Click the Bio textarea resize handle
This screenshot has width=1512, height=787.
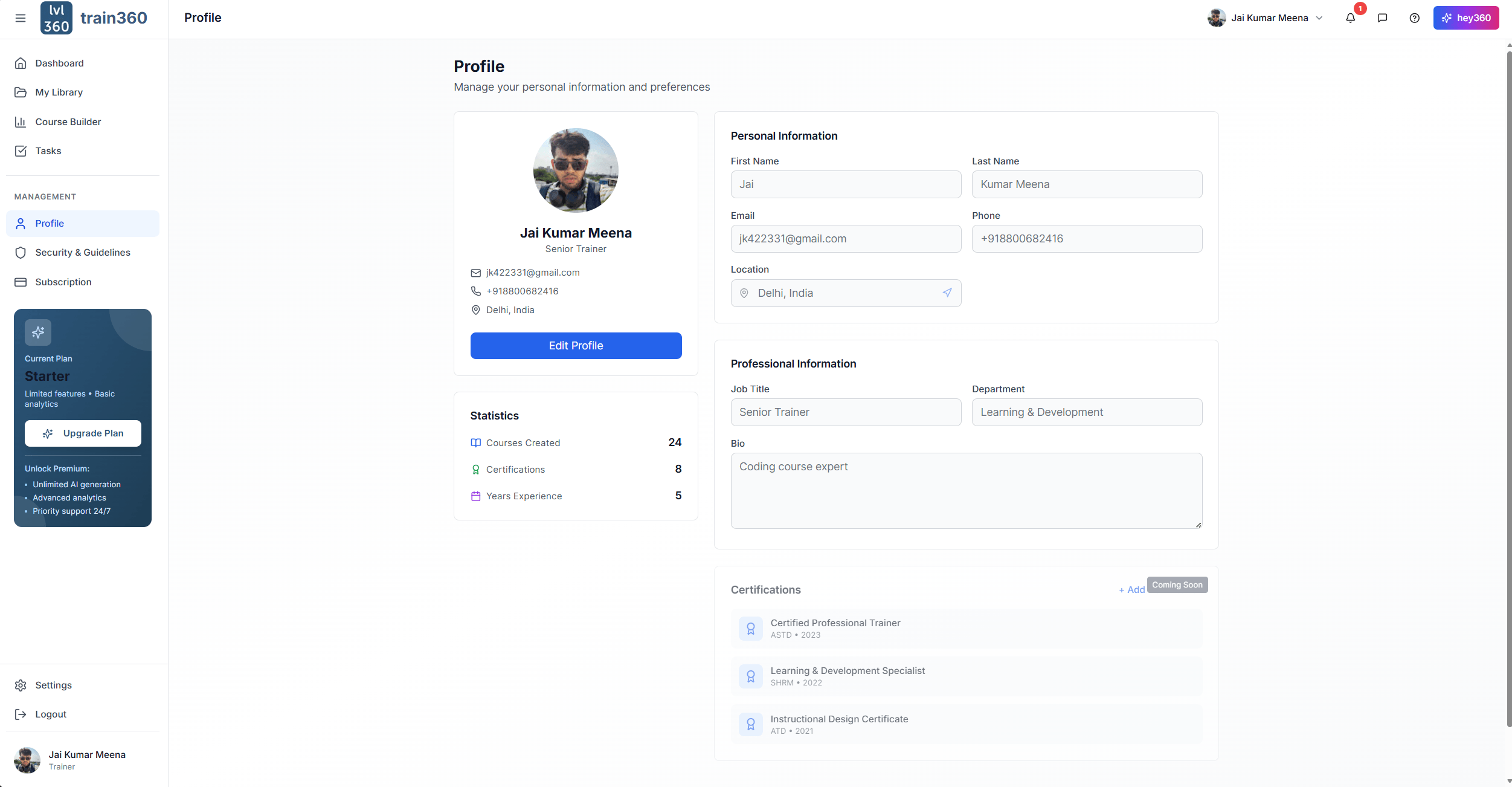1198,525
